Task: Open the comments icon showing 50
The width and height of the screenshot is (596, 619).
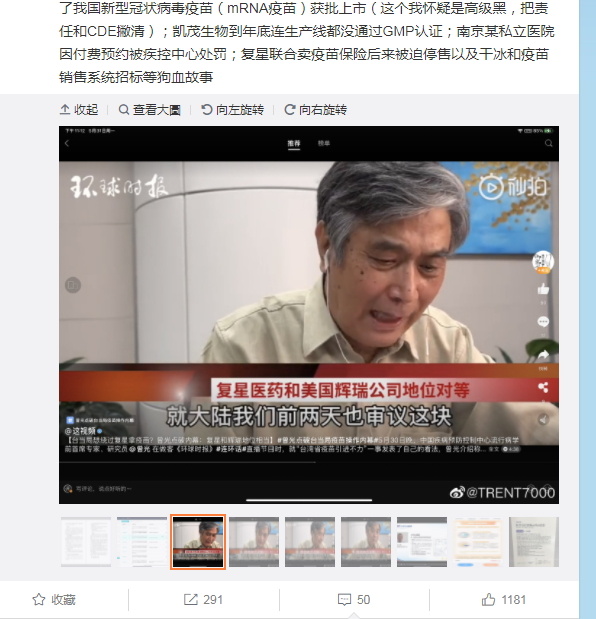Action: click(x=344, y=600)
